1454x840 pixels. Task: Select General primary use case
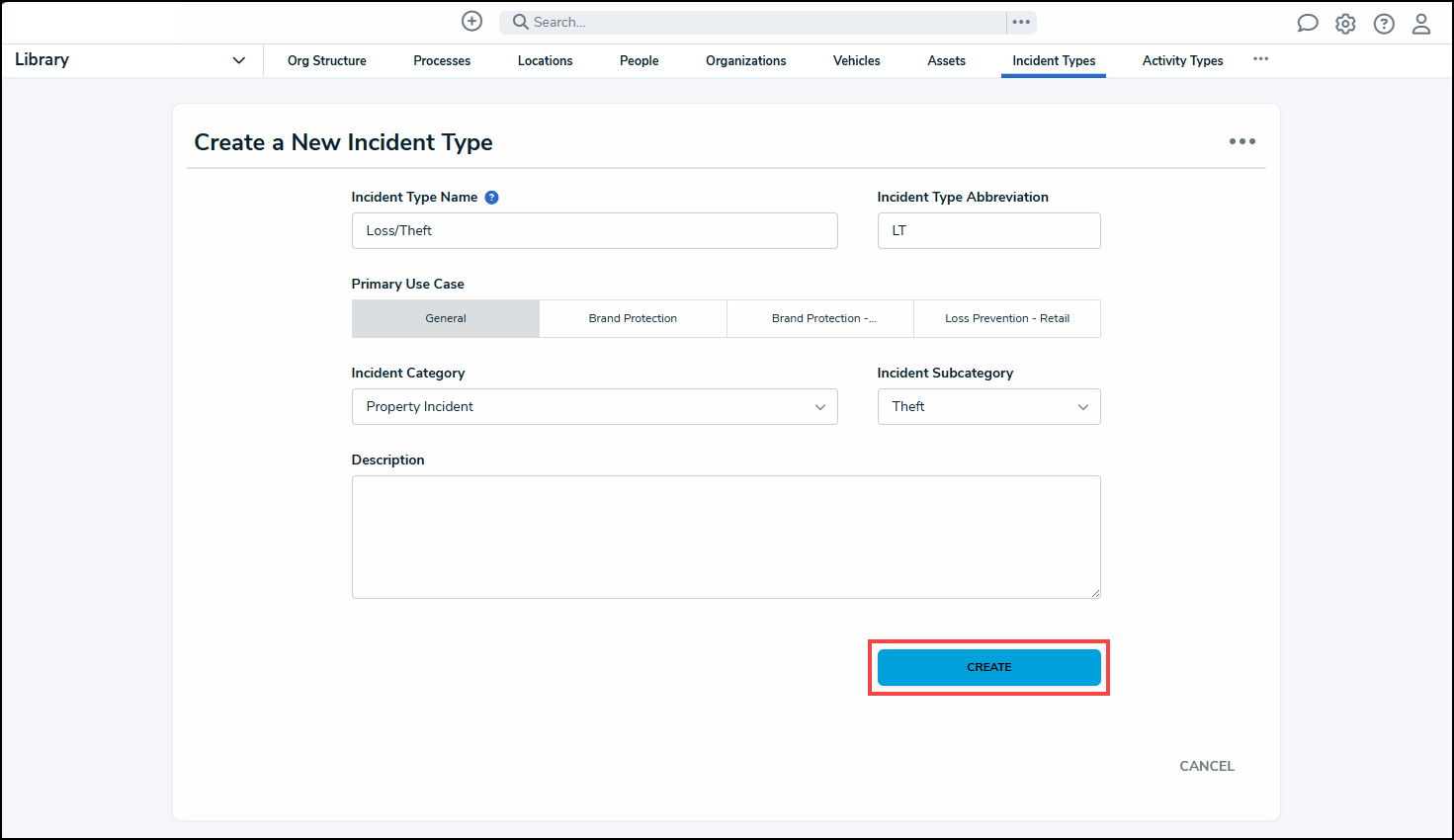pyautogui.click(x=446, y=318)
